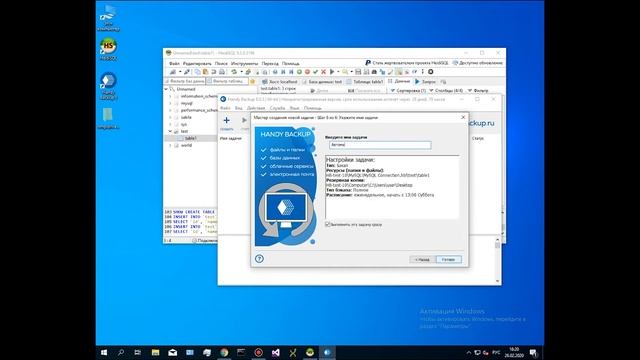Open wizard help question mark icon
Viewport: 640px width, 360px height.
(259, 259)
